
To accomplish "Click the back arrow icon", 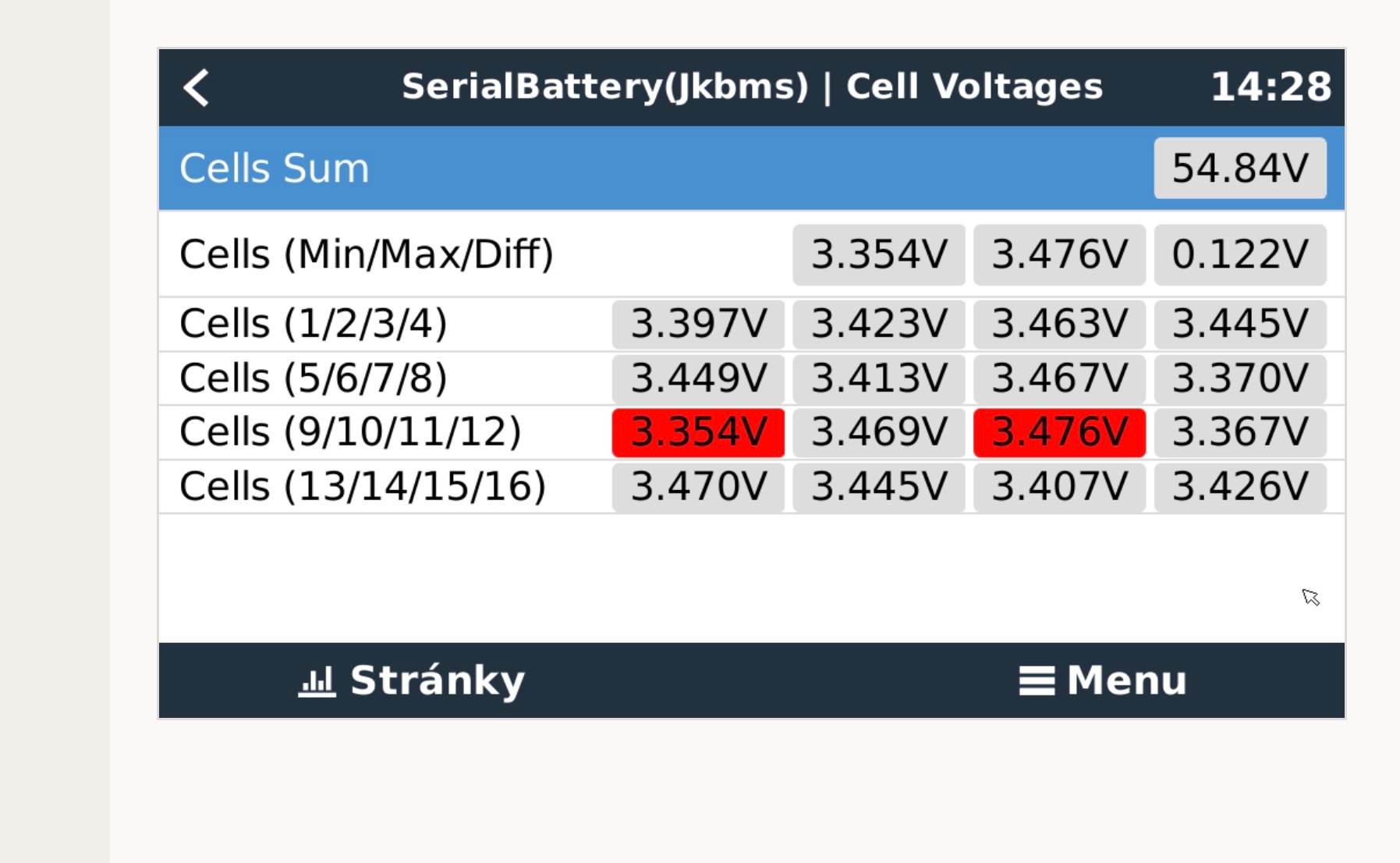I will (x=197, y=87).
